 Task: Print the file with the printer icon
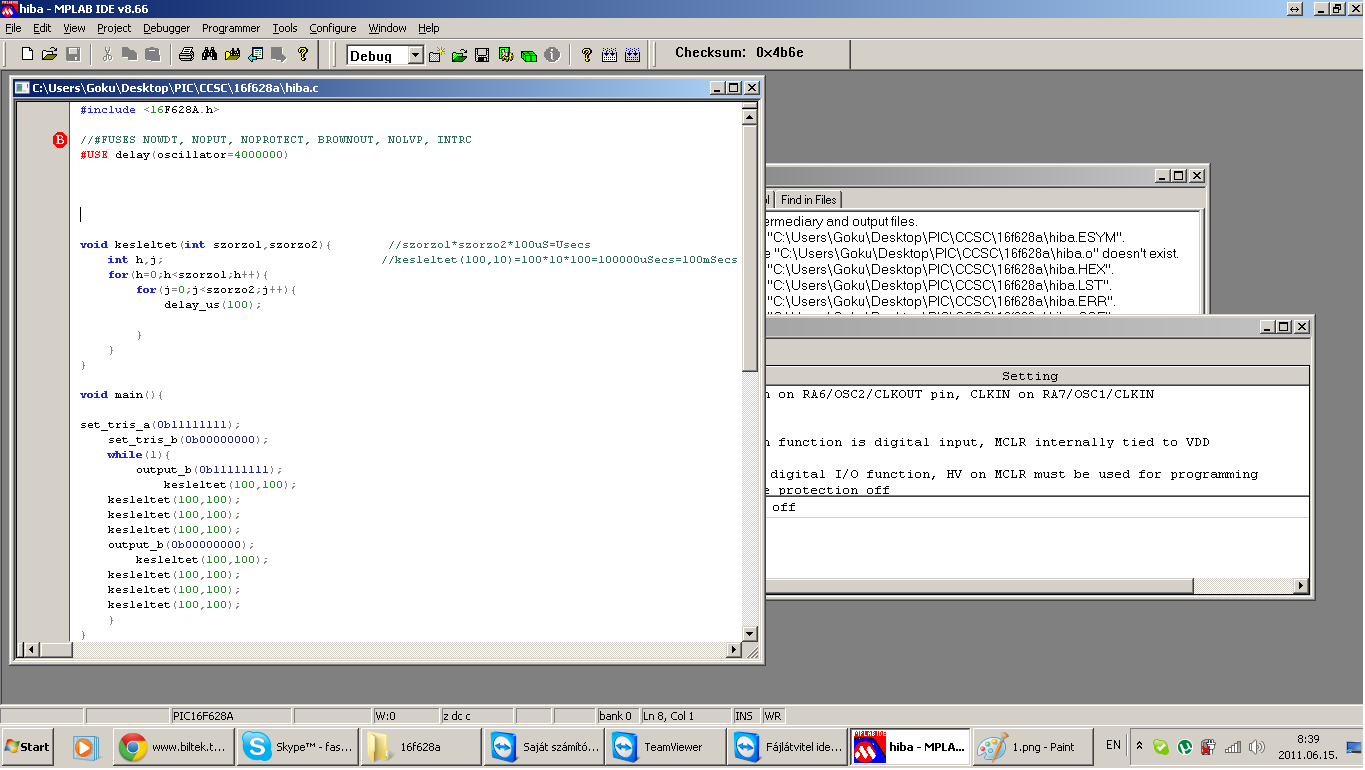(x=186, y=54)
